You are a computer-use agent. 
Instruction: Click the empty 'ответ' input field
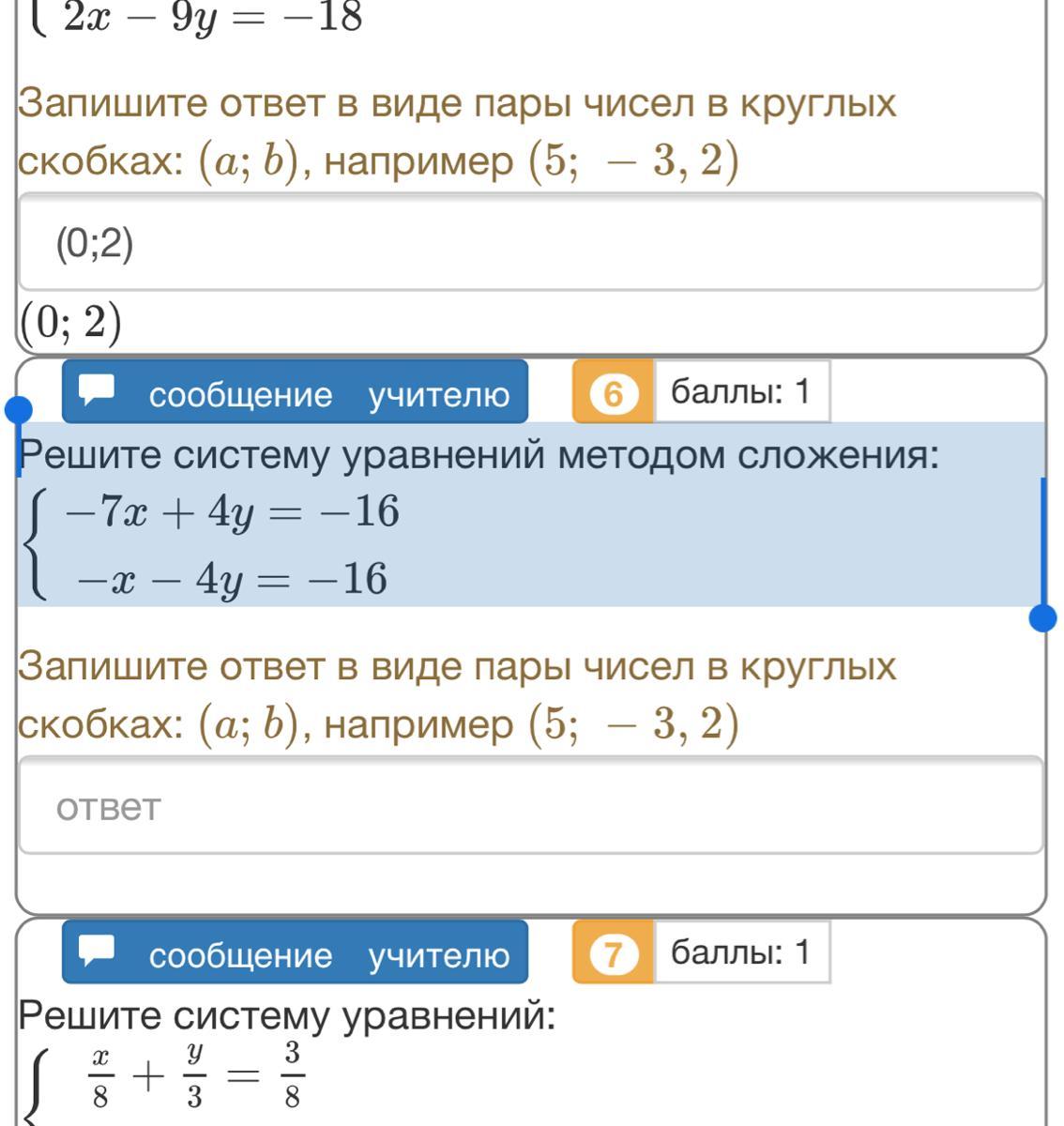pos(531,806)
